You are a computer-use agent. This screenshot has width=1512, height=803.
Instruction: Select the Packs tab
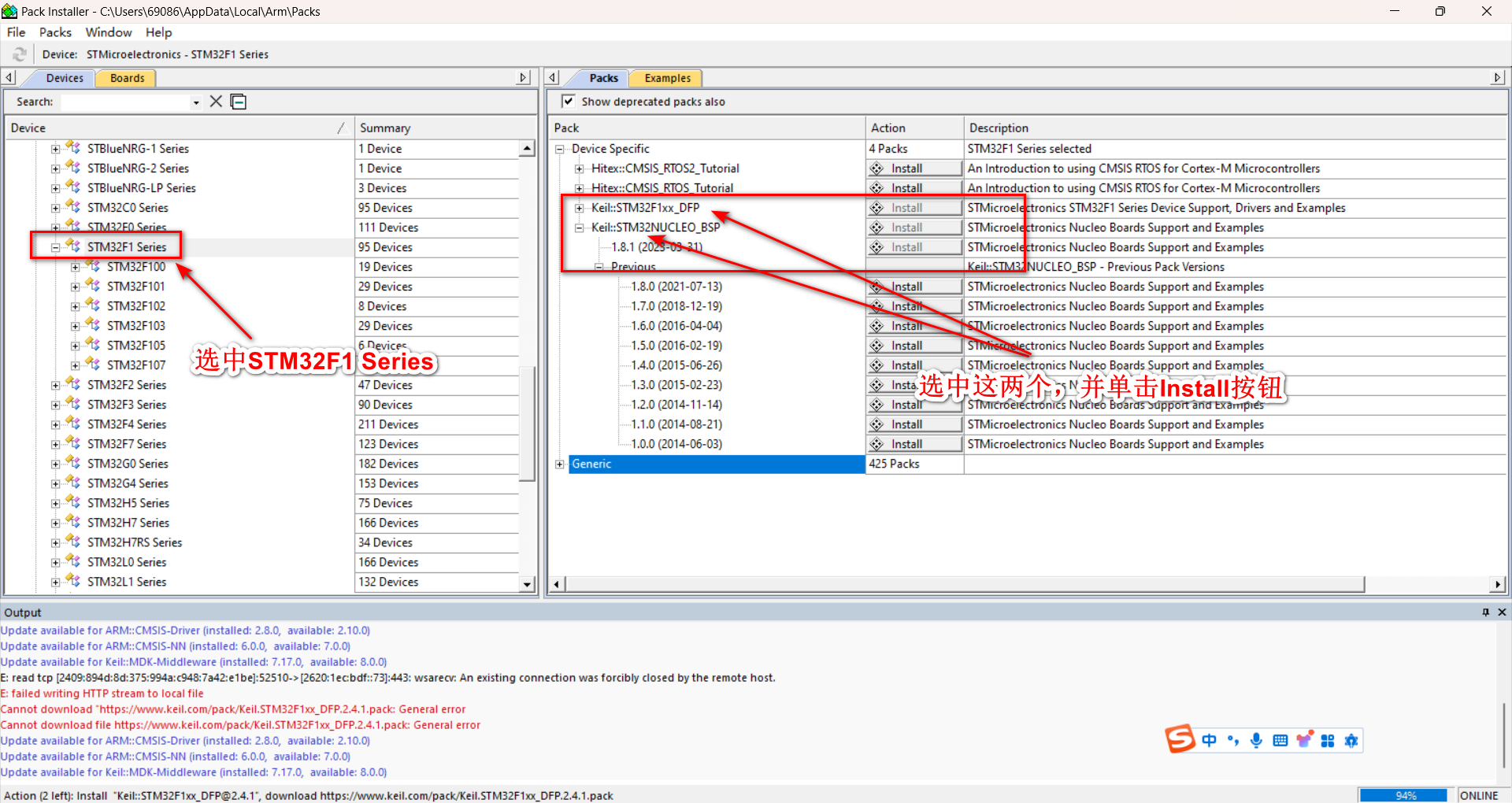pyautogui.click(x=603, y=78)
